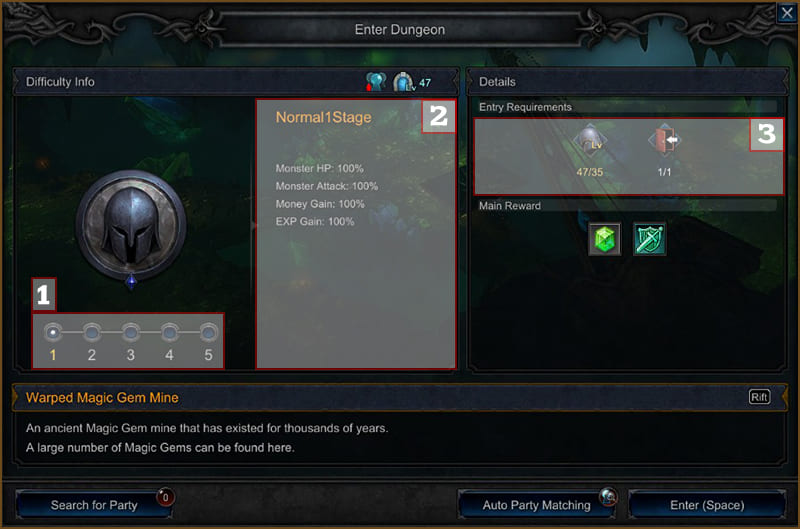Click the Normal1Stage title text
This screenshot has width=800, height=529.
tap(323, 117)
